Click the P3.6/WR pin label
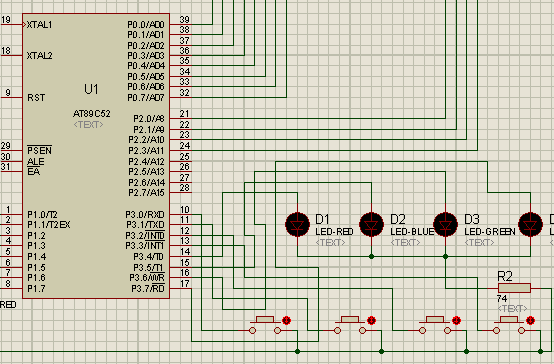The image size is (554, 364). pos(147,278)
